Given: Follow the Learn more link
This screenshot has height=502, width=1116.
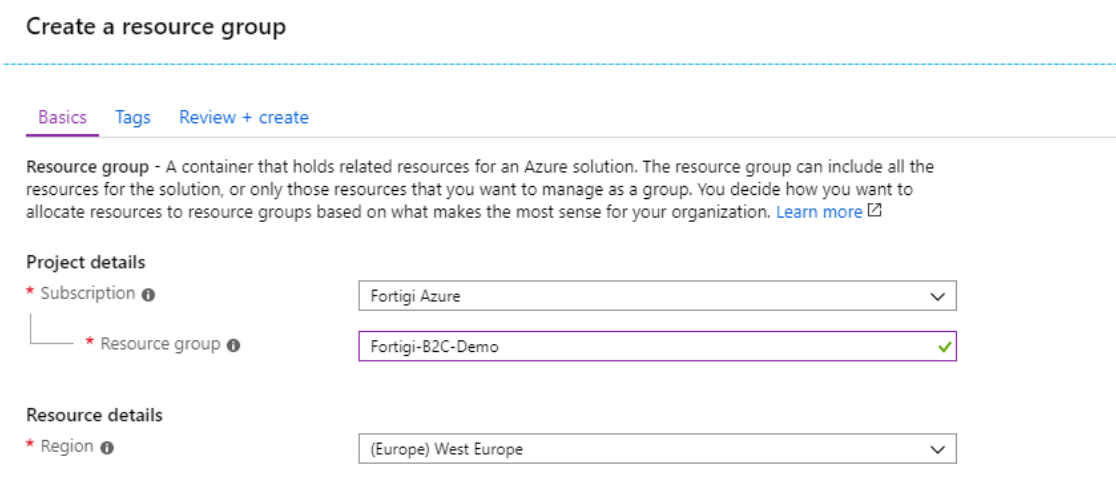Looking at the screenshot, I should 818,212.
